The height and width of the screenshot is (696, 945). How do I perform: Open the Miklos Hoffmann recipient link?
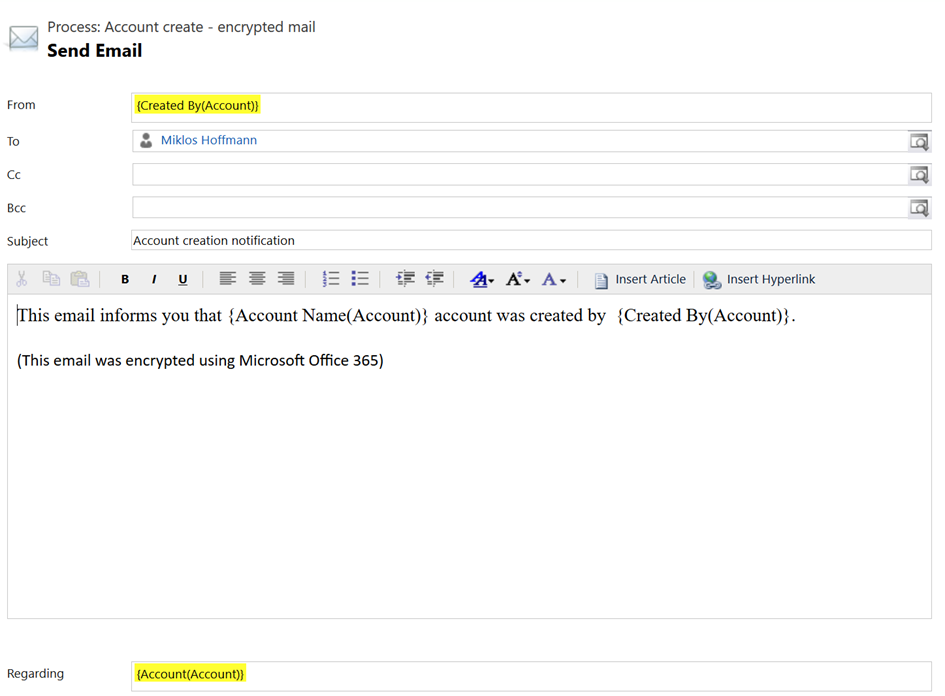pos(209,140)
